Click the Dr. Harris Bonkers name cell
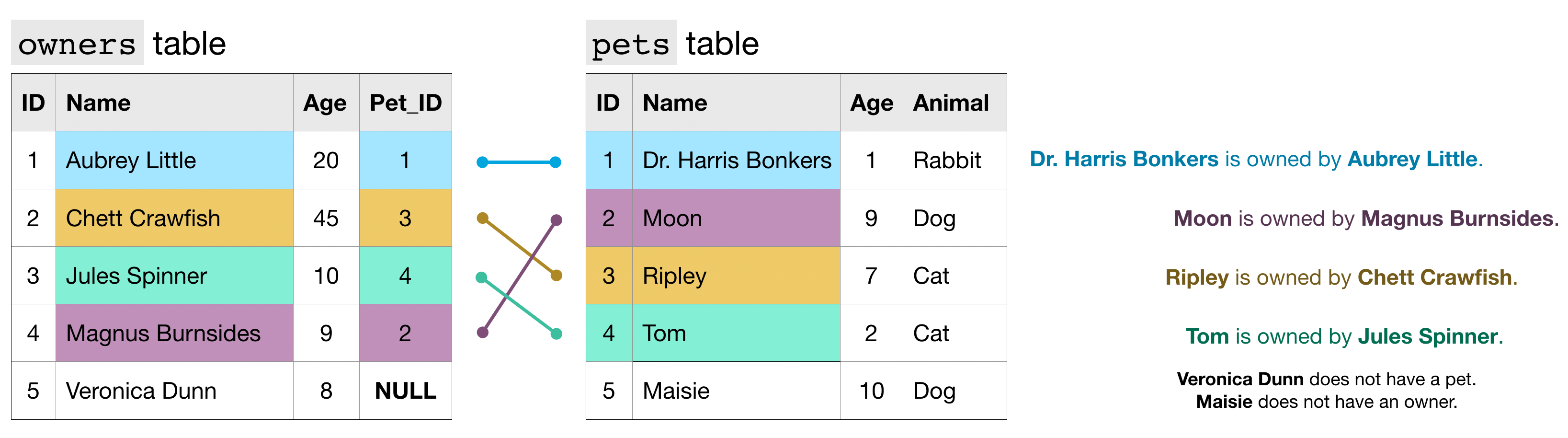The height and width of the screenshot is (438, 1568). pyautogui.click(x=736, y=160)
